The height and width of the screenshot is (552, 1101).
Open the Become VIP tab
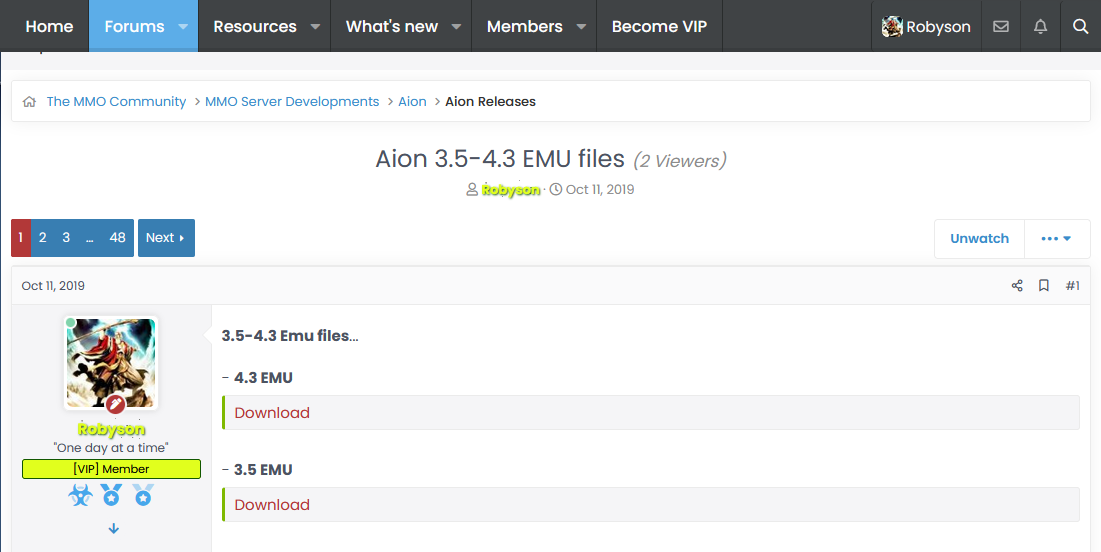click(x=659, y=27)
